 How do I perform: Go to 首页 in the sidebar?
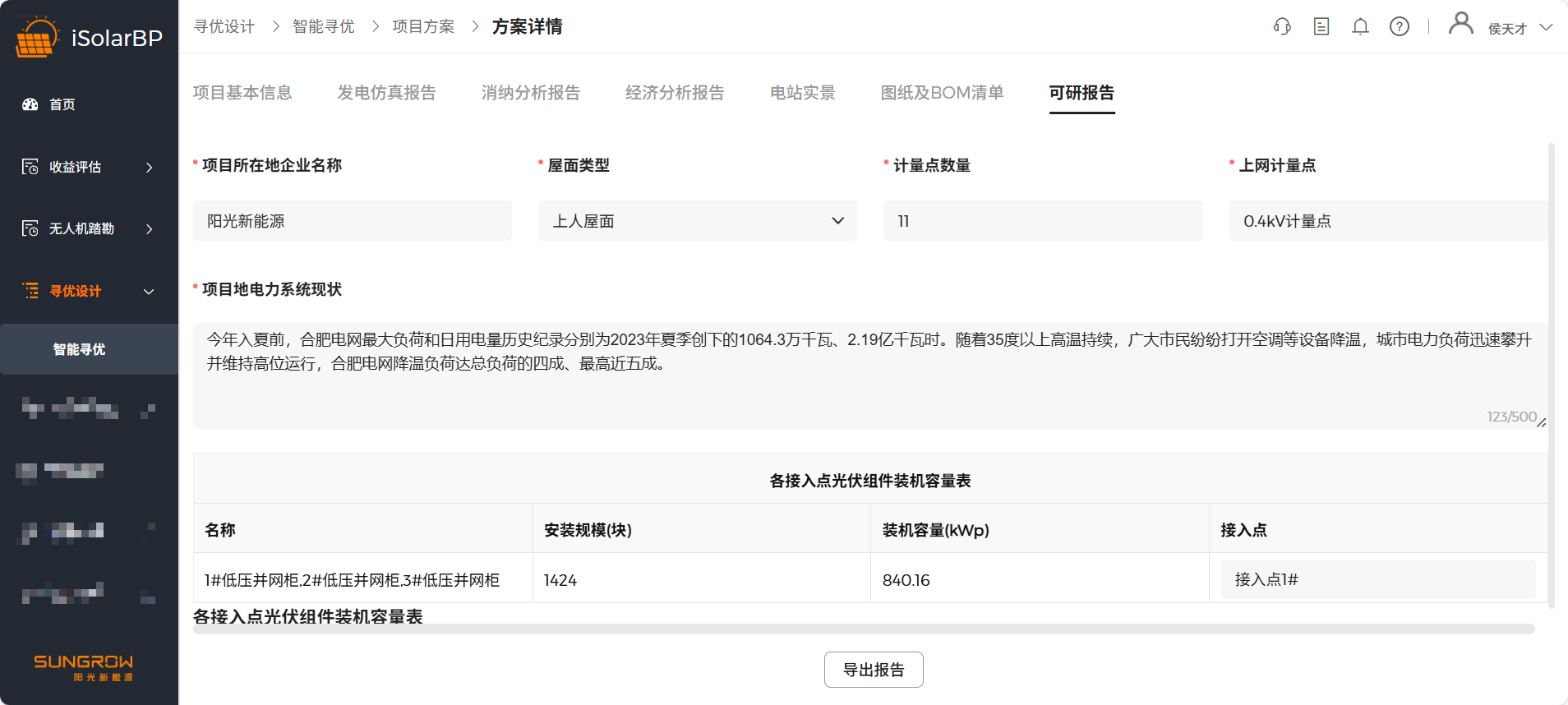[x=62, y=104]
